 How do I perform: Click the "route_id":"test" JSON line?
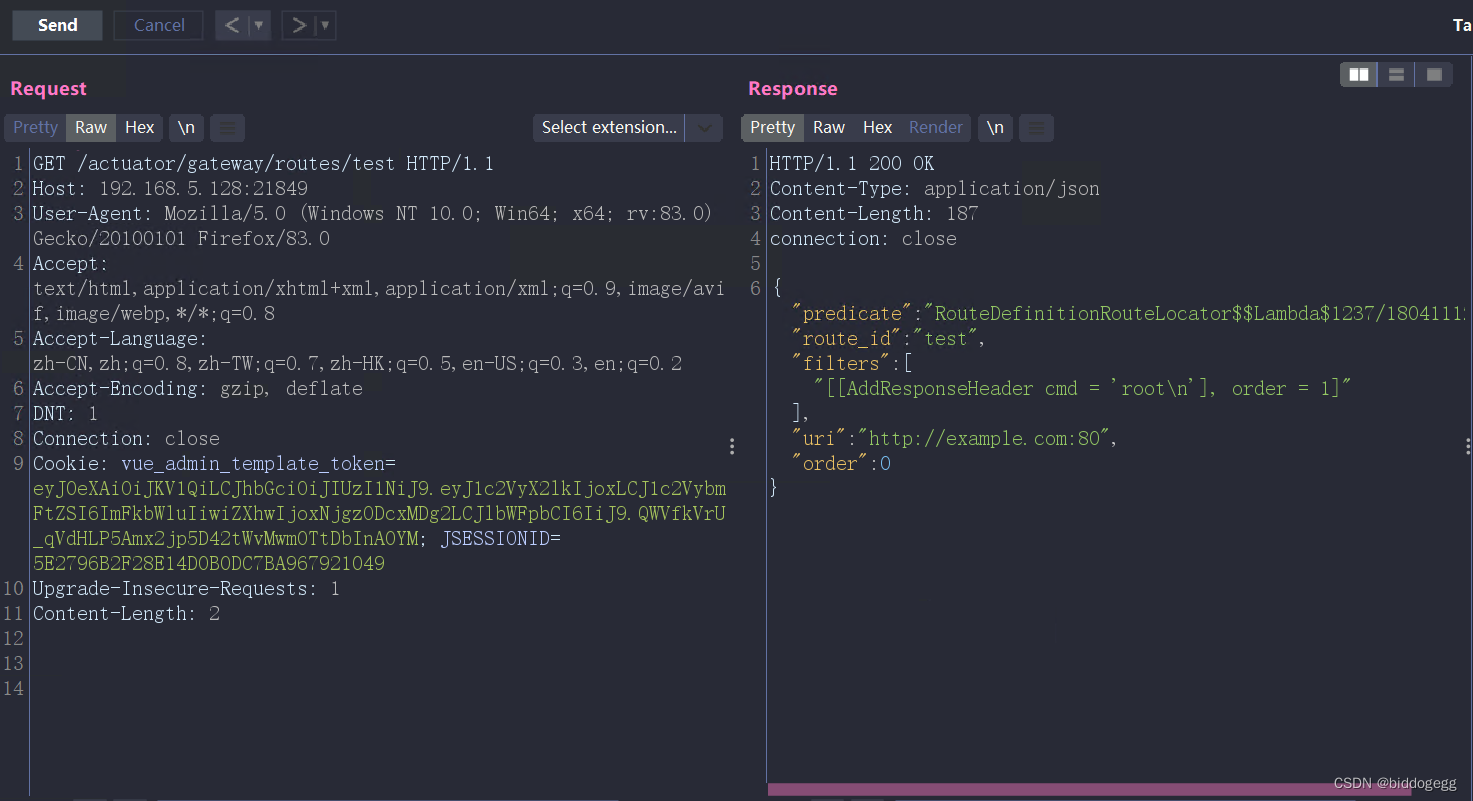pyautogui.click(x=889, y=338)
